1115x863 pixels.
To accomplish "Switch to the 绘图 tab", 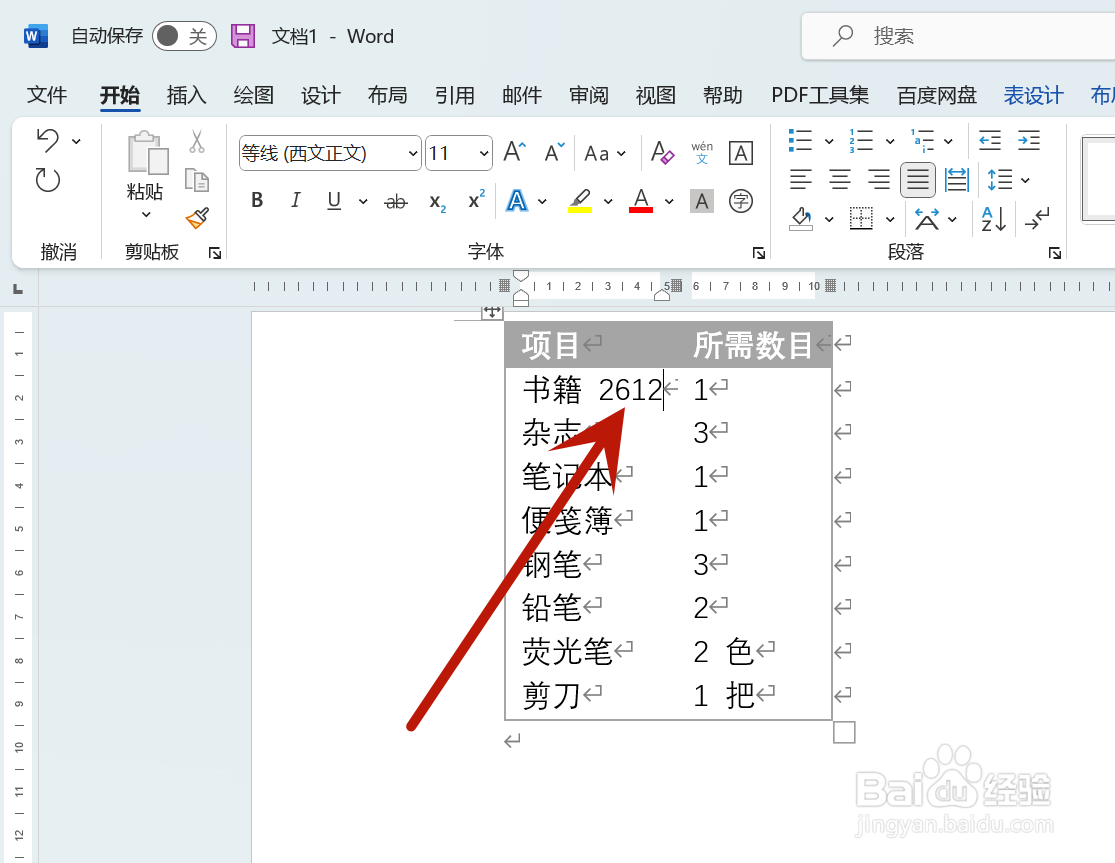I will point(254,95).
